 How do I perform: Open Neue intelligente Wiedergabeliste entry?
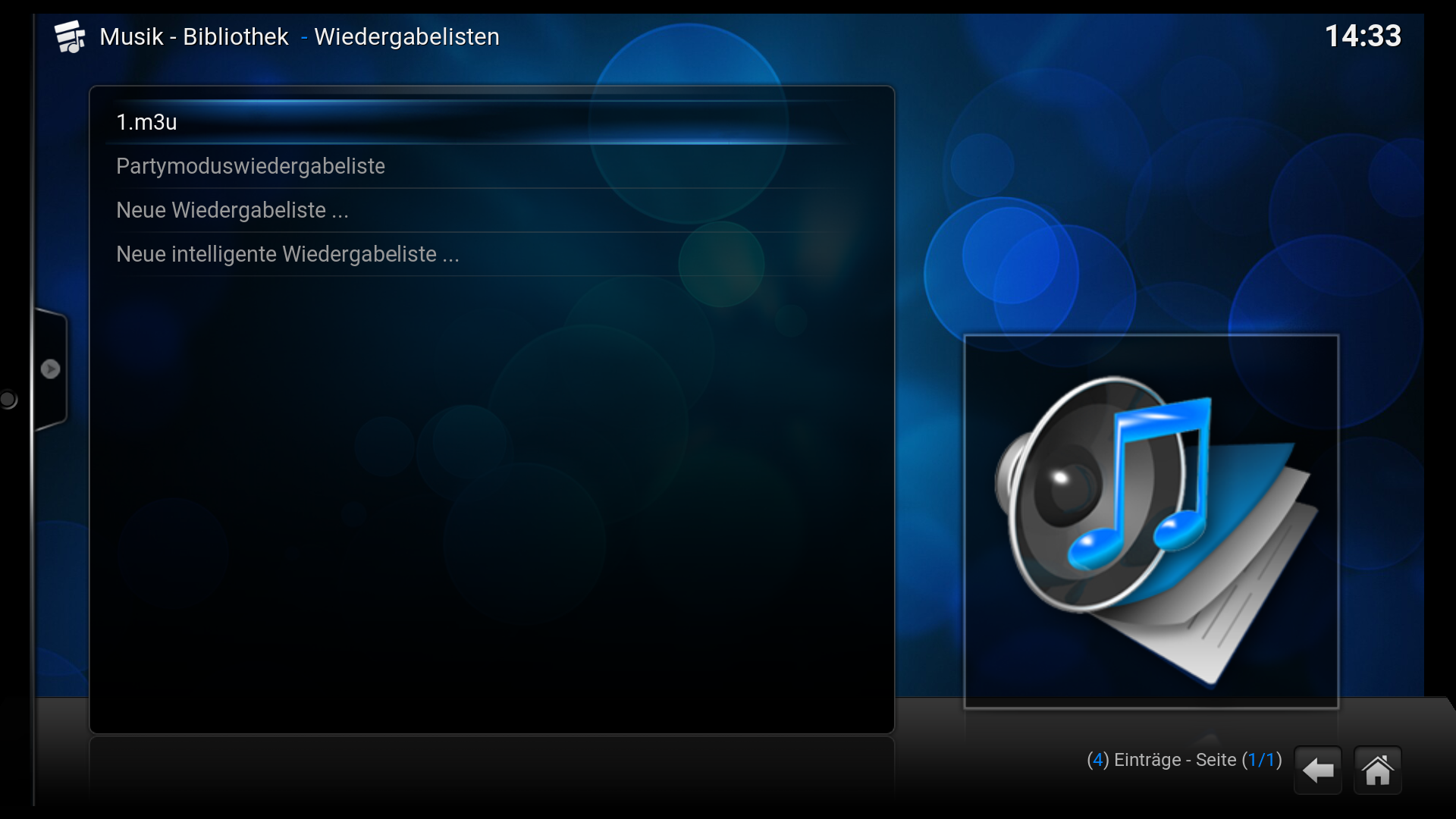click(491, 254)
